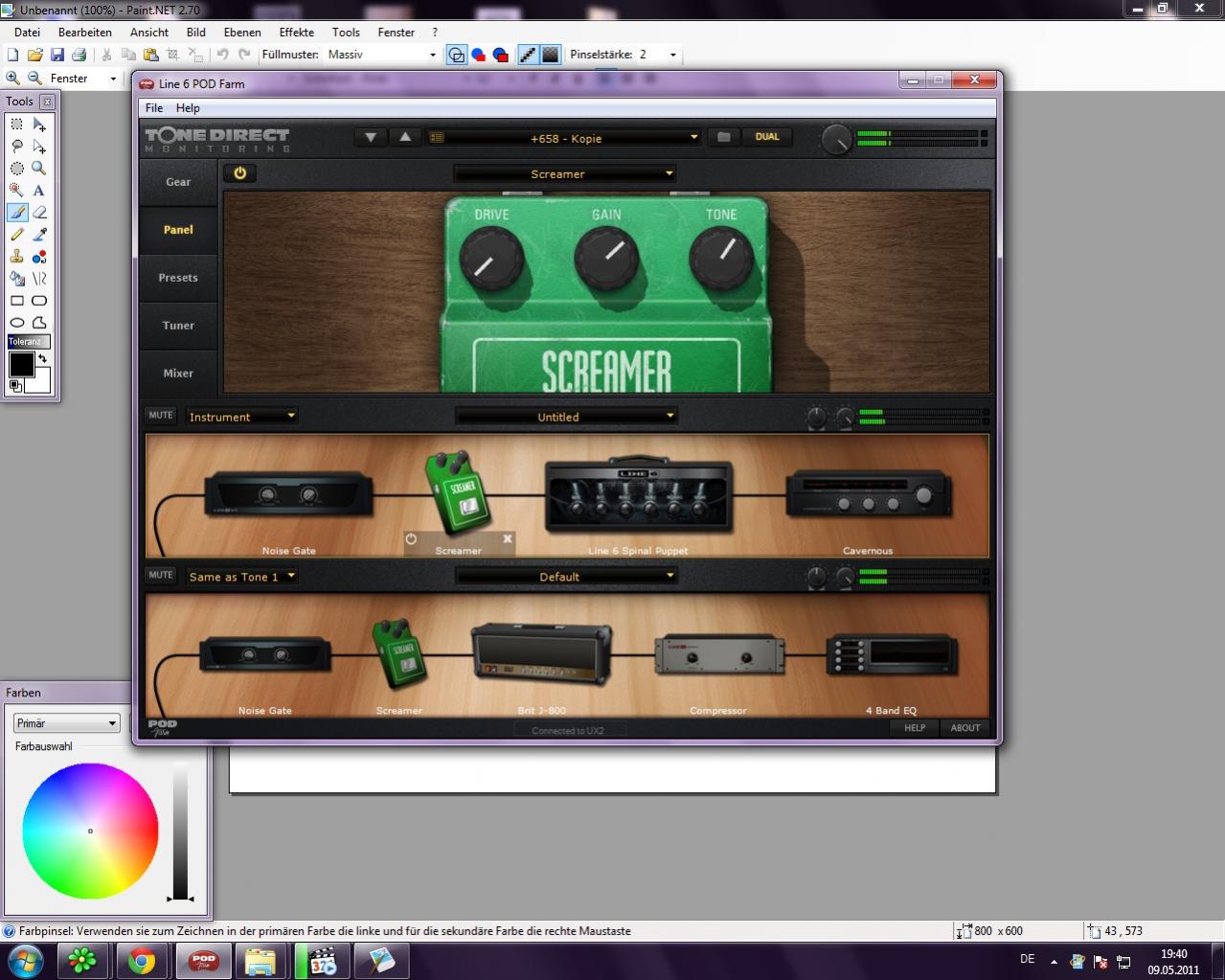
Task: Open the Same as Tone 1 dropdown
Action: [x=242, y=577]
